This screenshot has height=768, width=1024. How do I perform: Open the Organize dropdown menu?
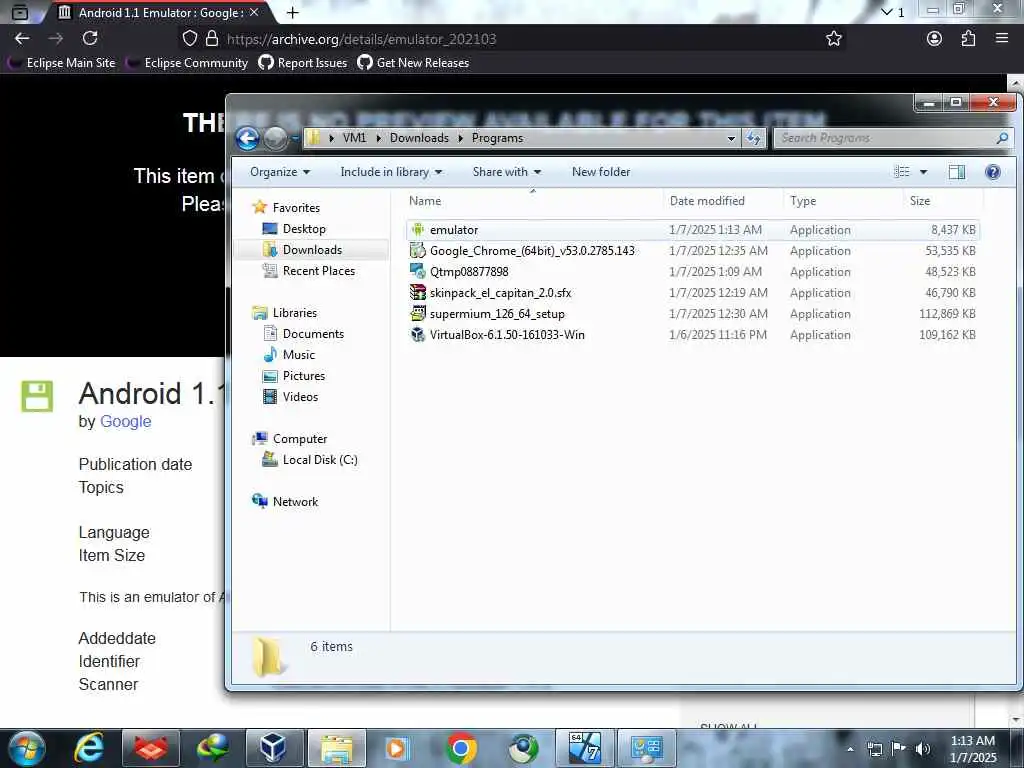coord(280,172)
